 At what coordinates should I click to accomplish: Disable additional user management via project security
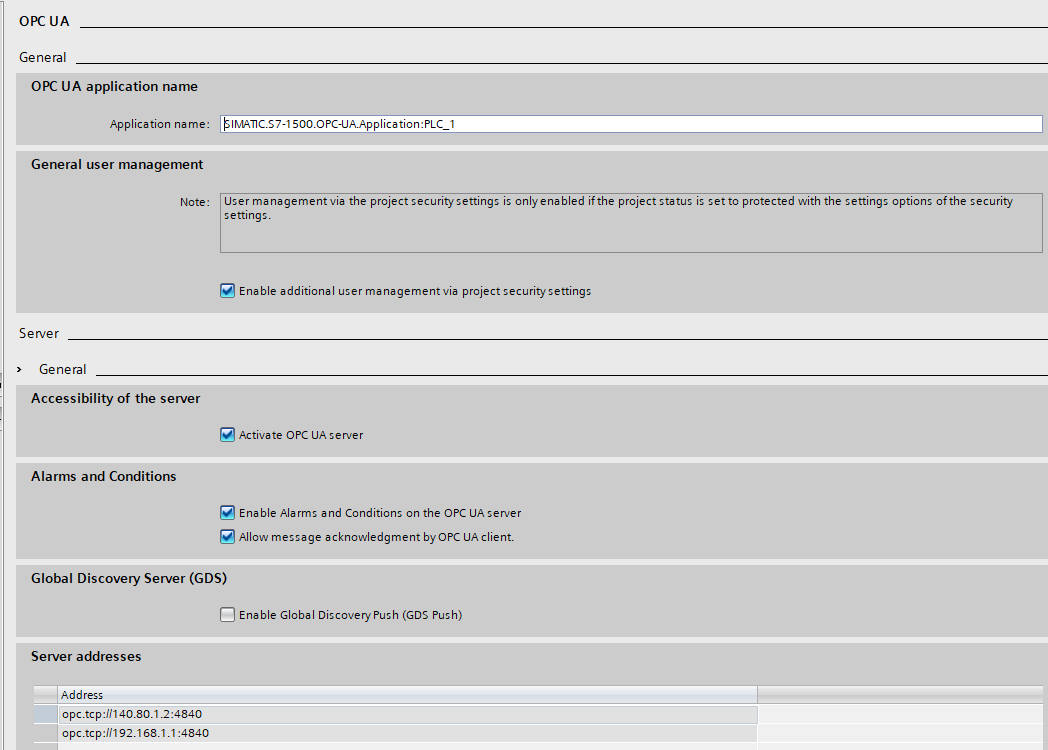click(227, 291)
